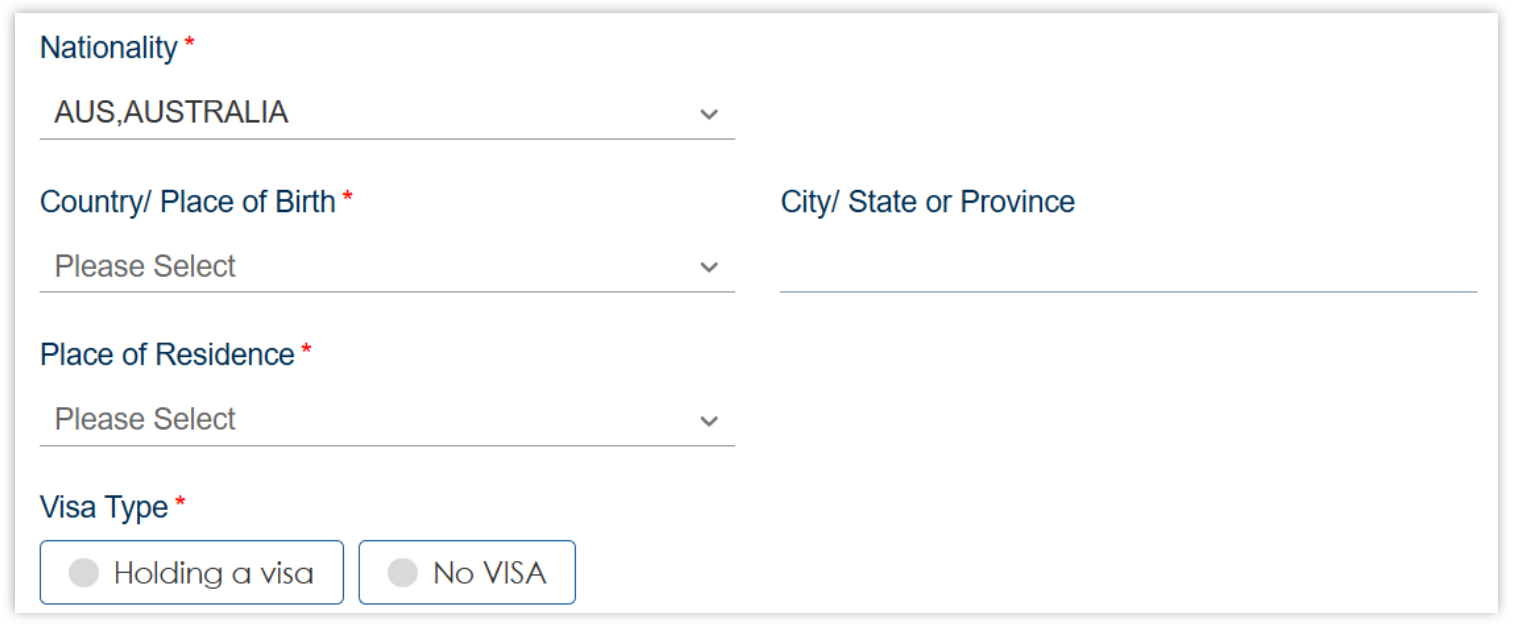Click Please Select under Country/Place of Birth

(145, 267)
